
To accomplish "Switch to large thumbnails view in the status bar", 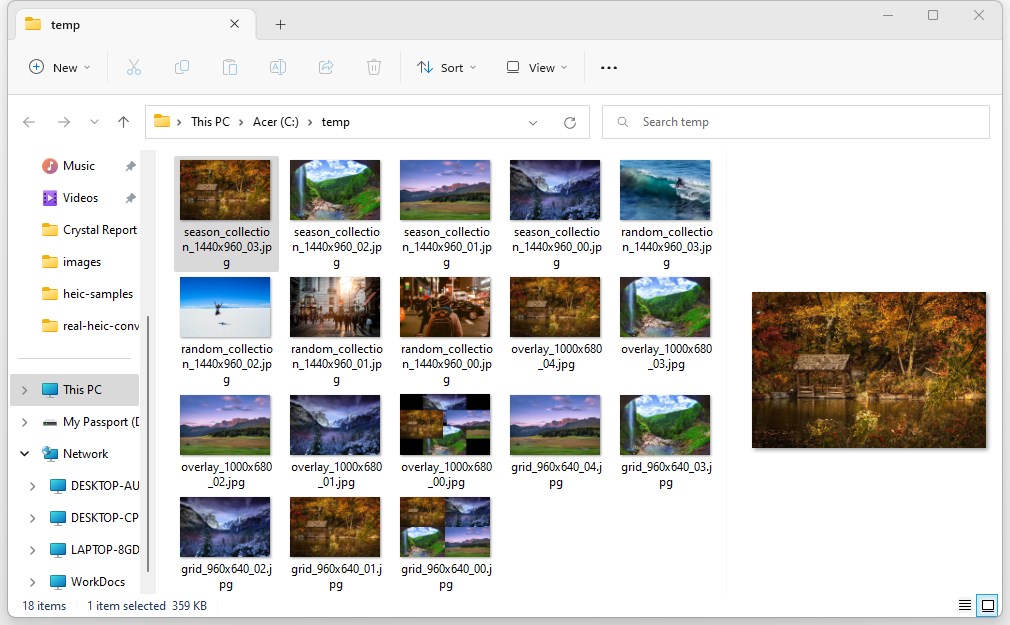I will click(987, 605).
